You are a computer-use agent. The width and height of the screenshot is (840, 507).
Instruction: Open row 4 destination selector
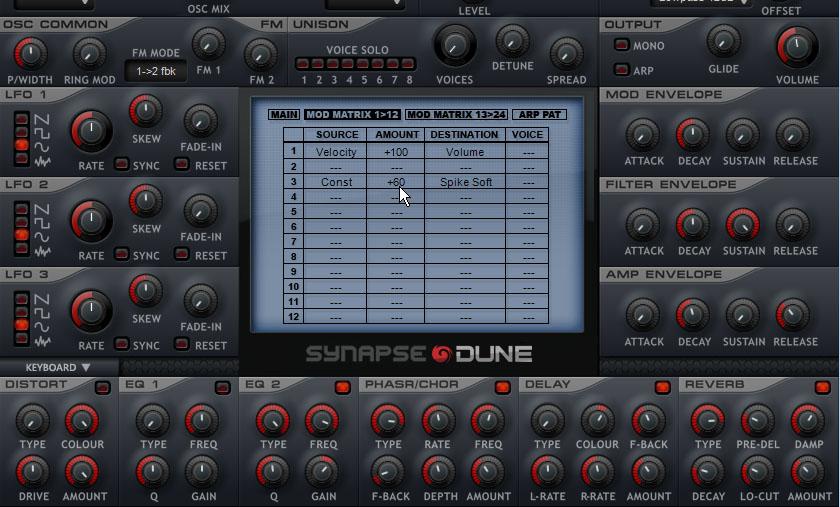coord(465,197)
